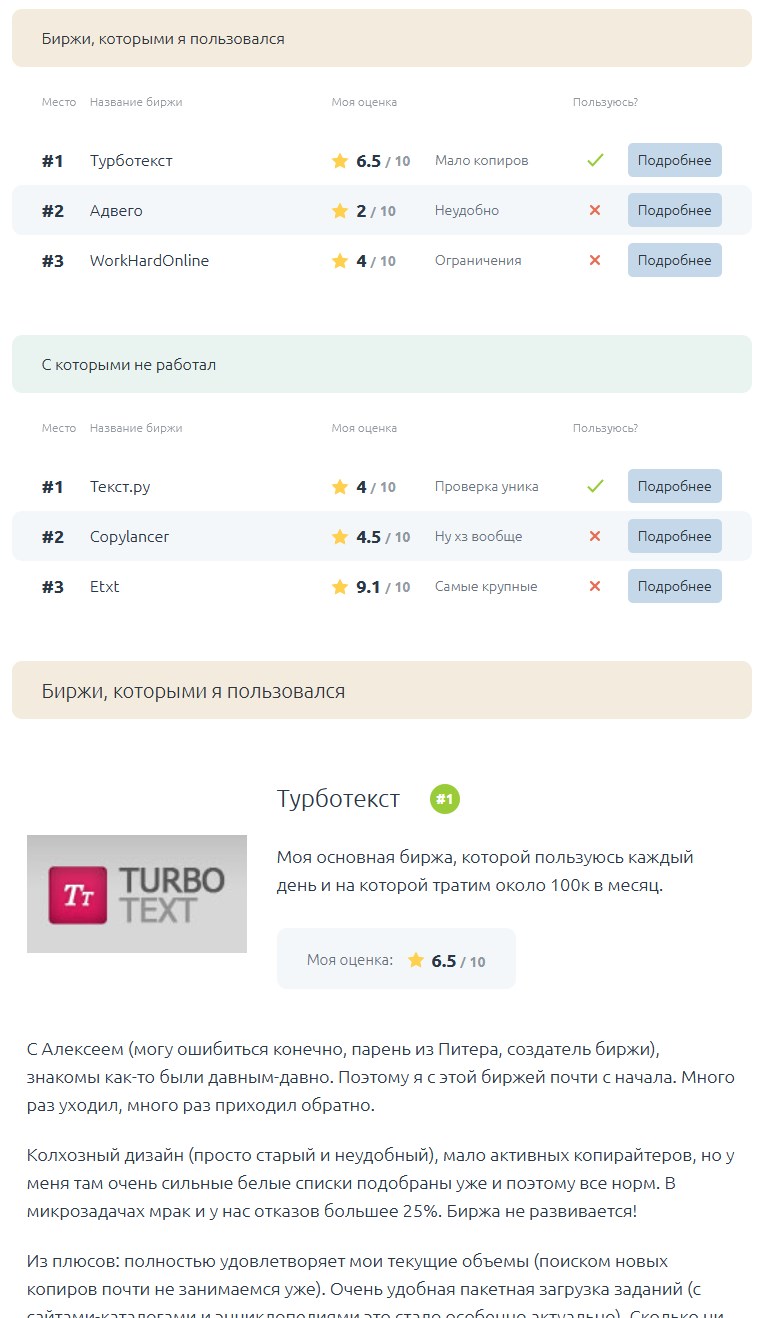Click the green checkmark beside Турботекст
This screenshot has height=1318, width=761.
tap(595, 160)
